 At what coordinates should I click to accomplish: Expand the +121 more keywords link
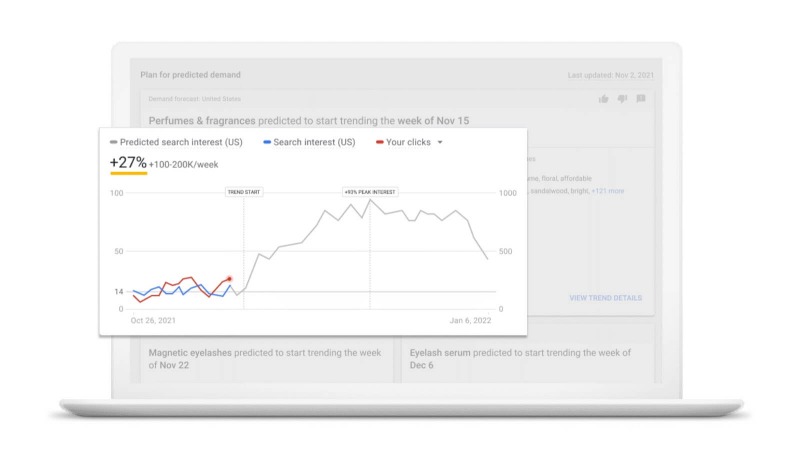608,191
